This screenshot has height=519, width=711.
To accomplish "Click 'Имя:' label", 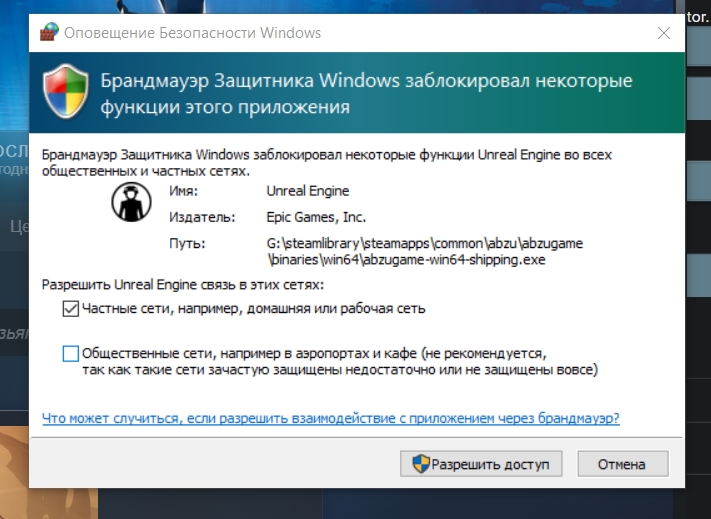I will coord(184,191).
